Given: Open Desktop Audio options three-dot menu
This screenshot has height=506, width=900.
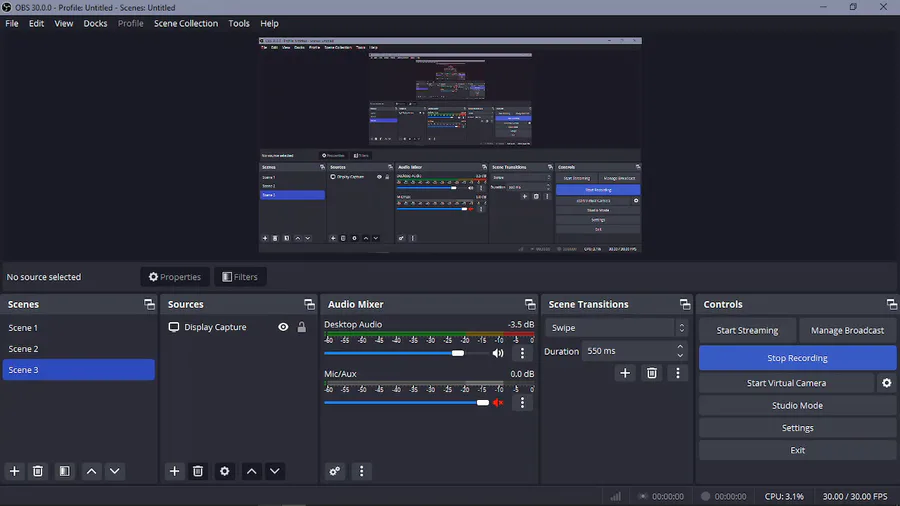Looking at the screenshot, I should [522, 353].
